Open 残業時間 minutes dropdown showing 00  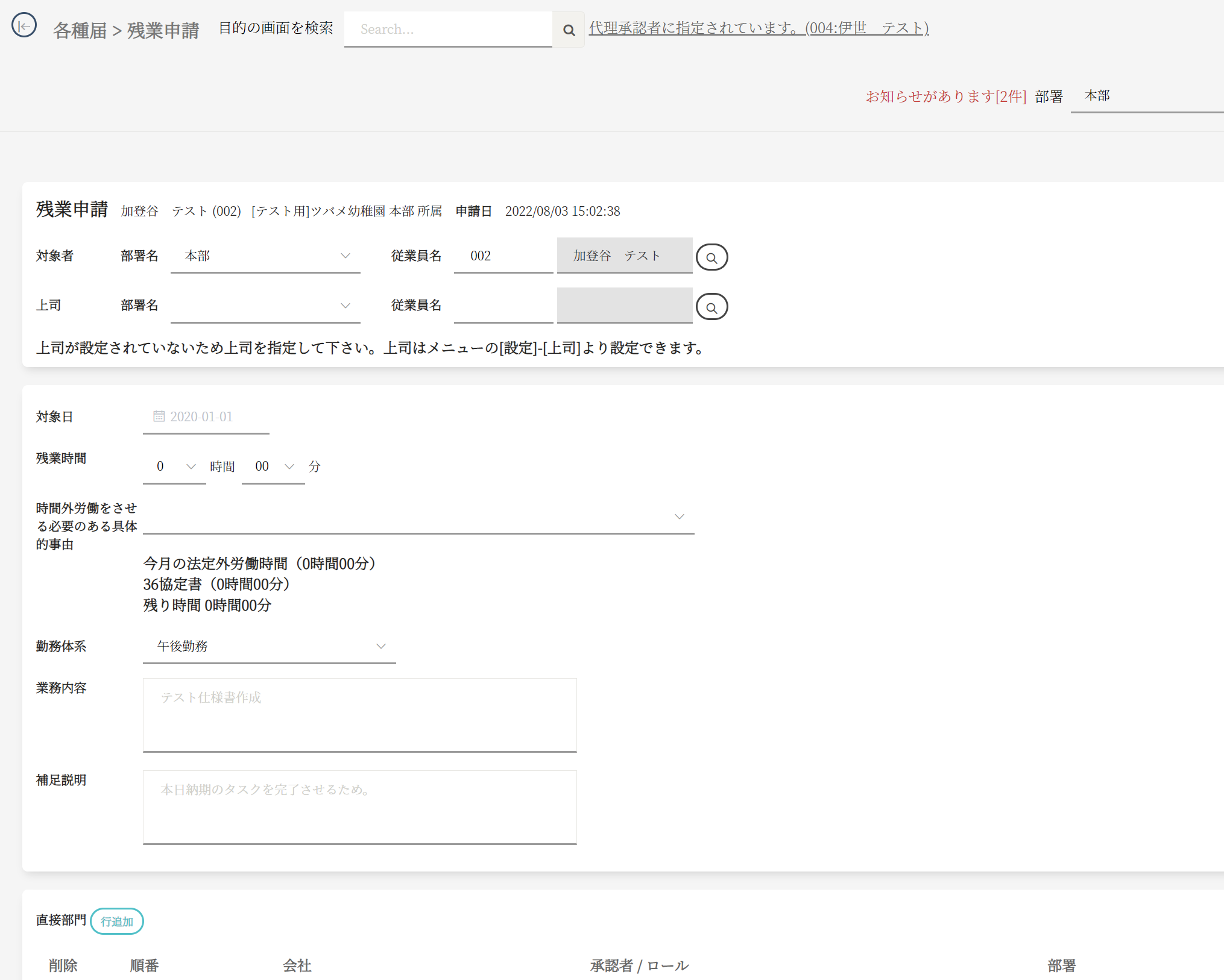pos(273,466)
